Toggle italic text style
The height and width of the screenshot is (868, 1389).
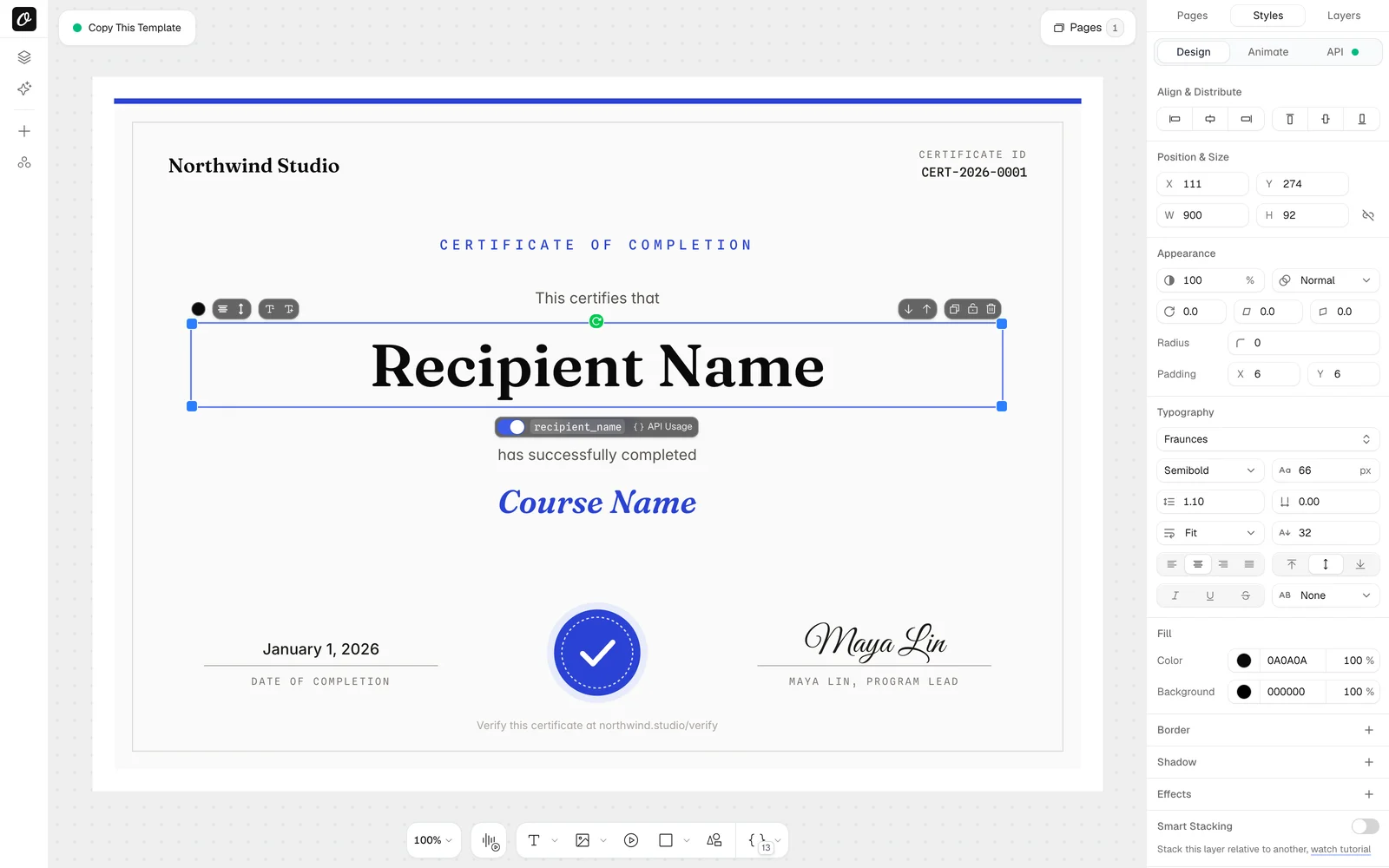click(1175, 595)
